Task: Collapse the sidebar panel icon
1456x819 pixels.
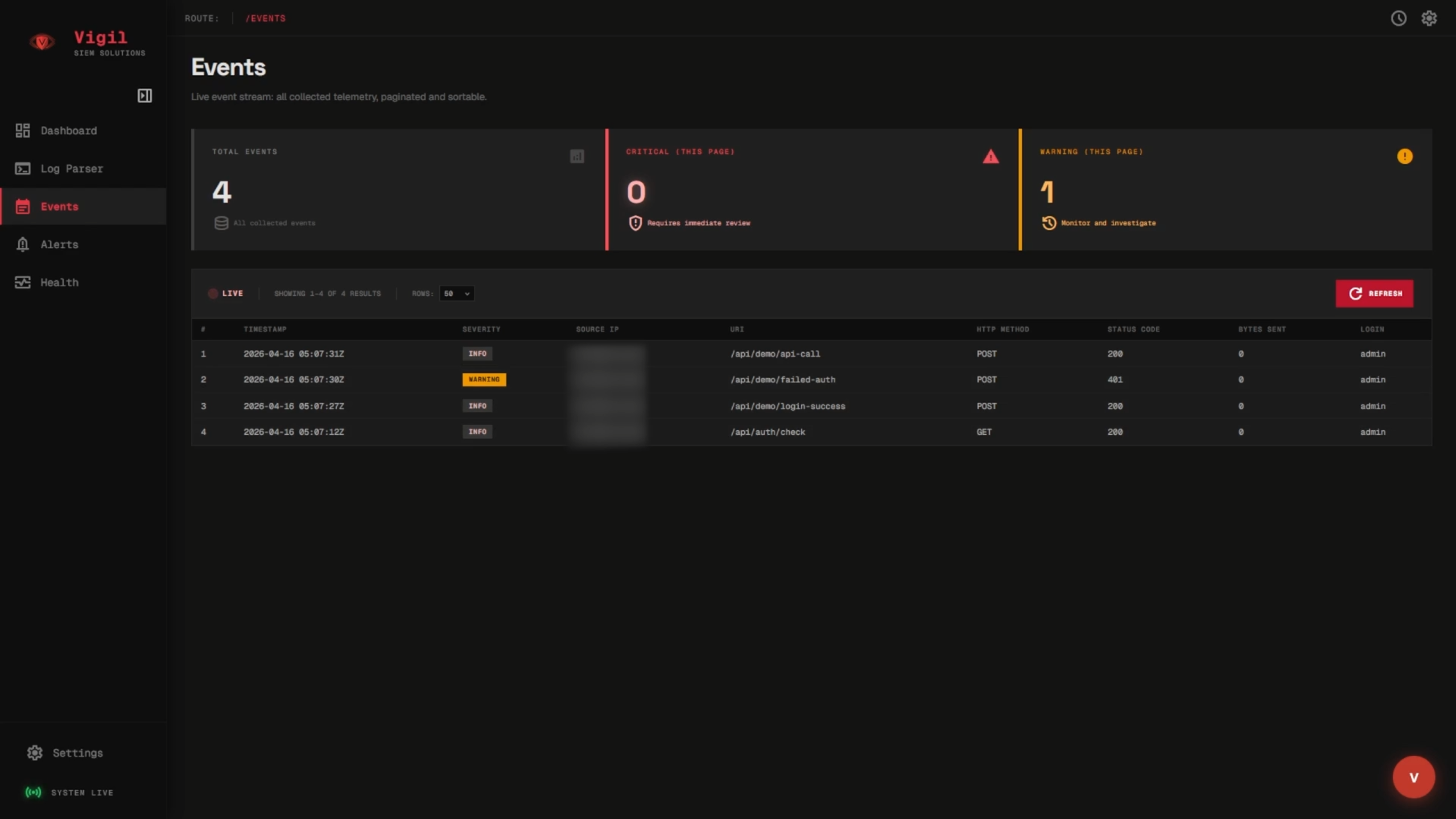Action: coord(145,96)
